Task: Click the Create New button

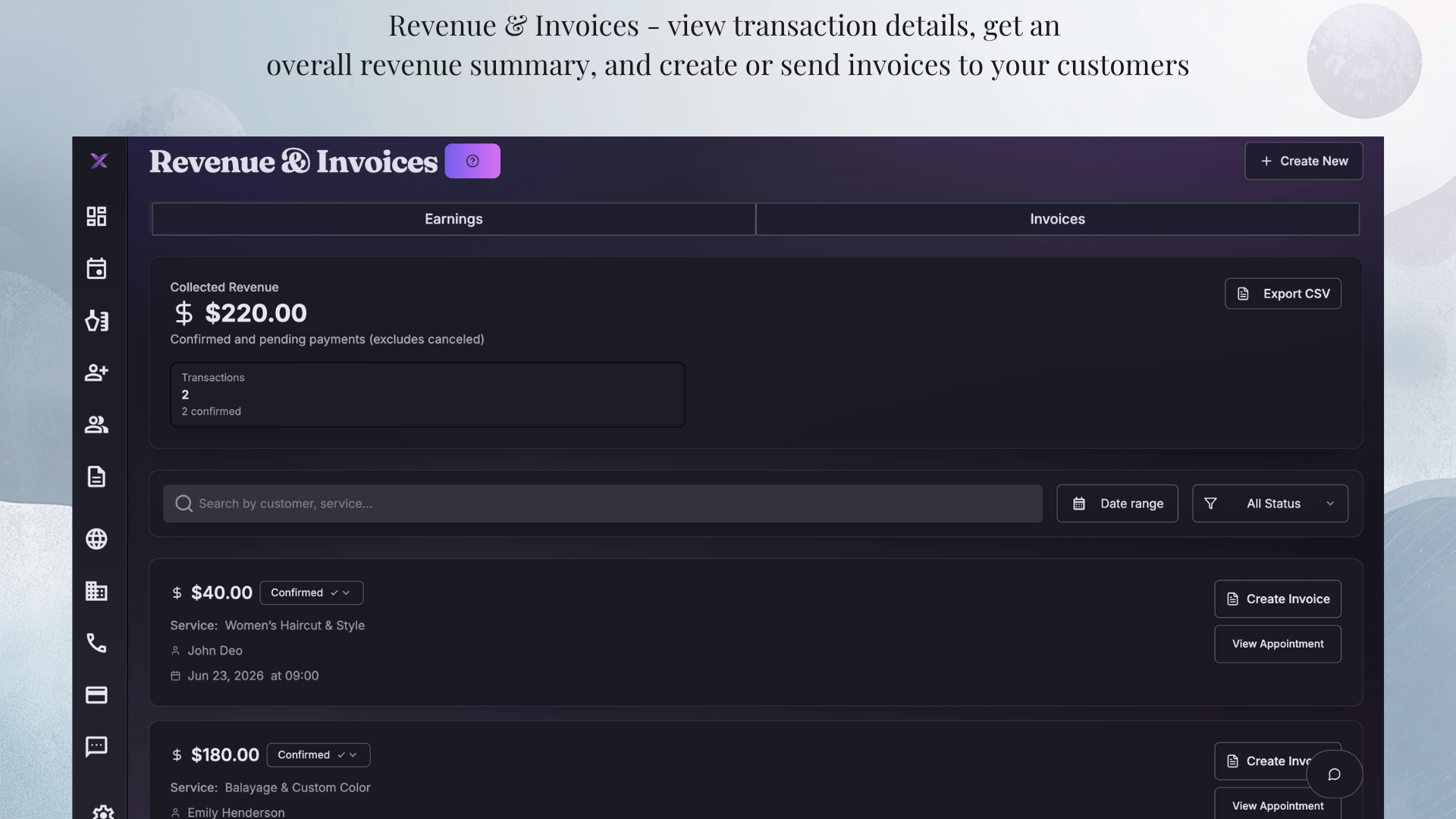Action: [1304, 161]
